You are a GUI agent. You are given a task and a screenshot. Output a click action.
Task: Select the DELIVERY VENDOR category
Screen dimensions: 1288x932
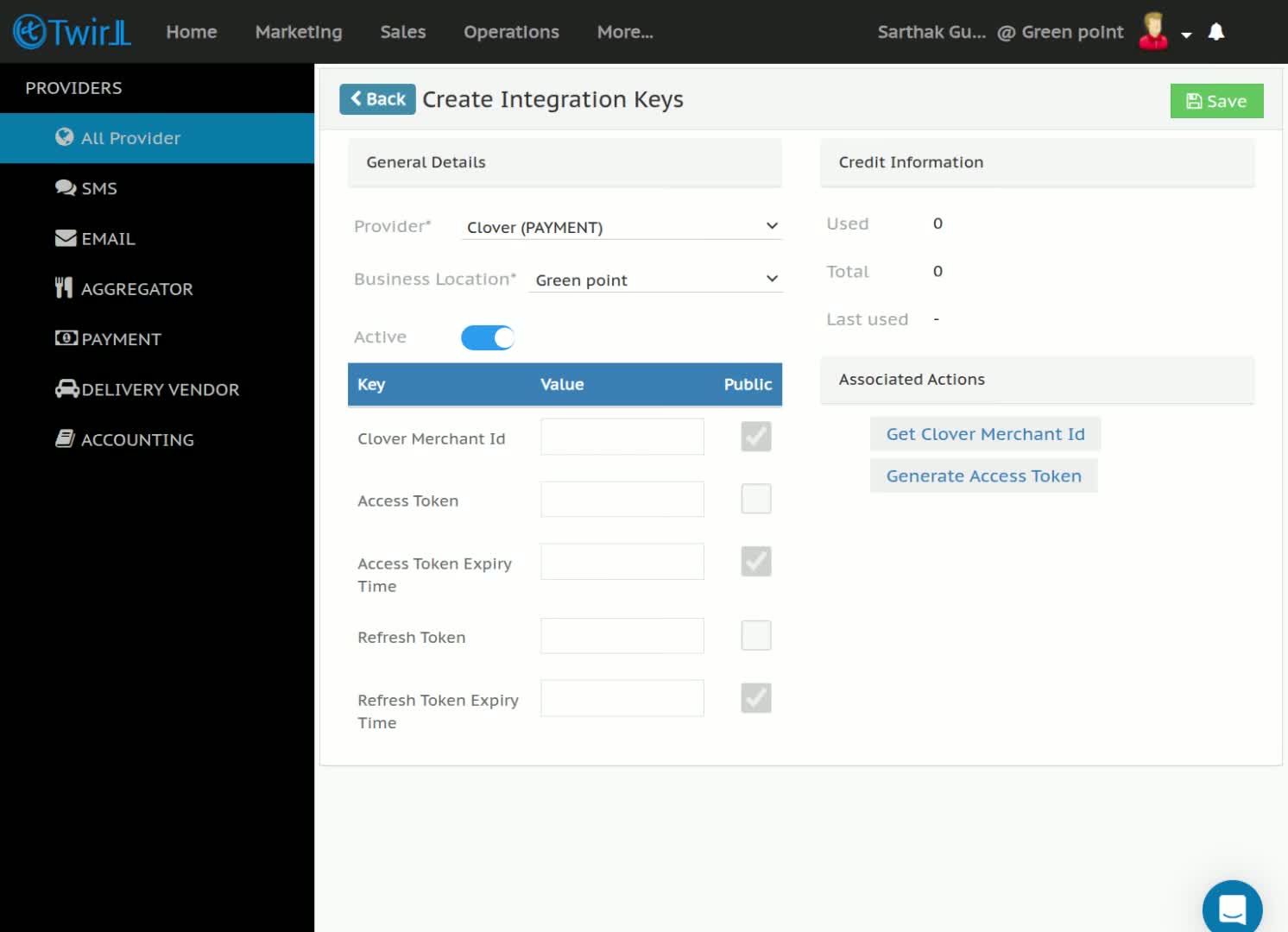click(157, 389)
